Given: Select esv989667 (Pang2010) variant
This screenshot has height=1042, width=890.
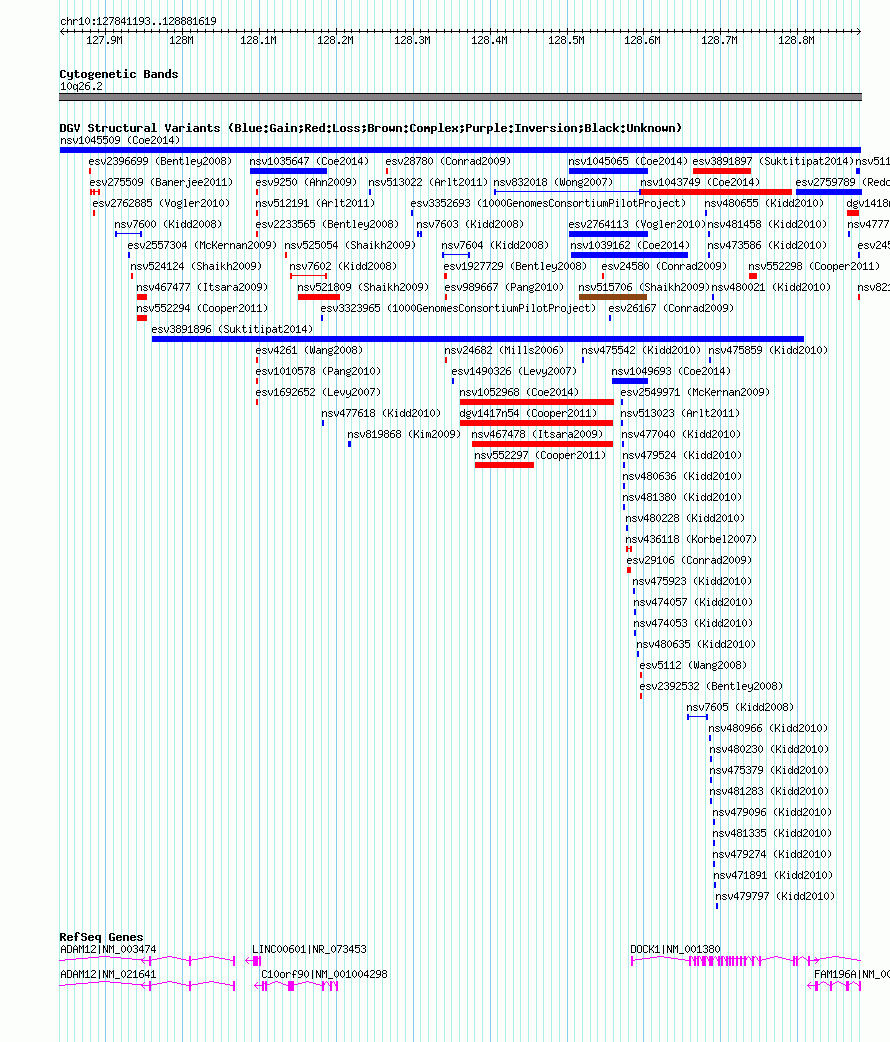Looking at the screenshot, I should click(504, 288).
